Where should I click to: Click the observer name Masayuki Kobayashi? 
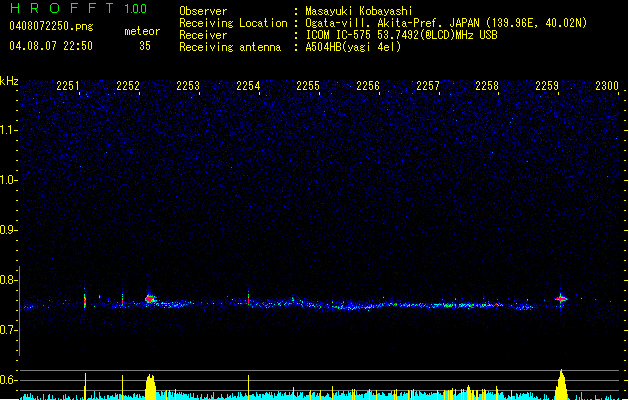click(359, 11)
